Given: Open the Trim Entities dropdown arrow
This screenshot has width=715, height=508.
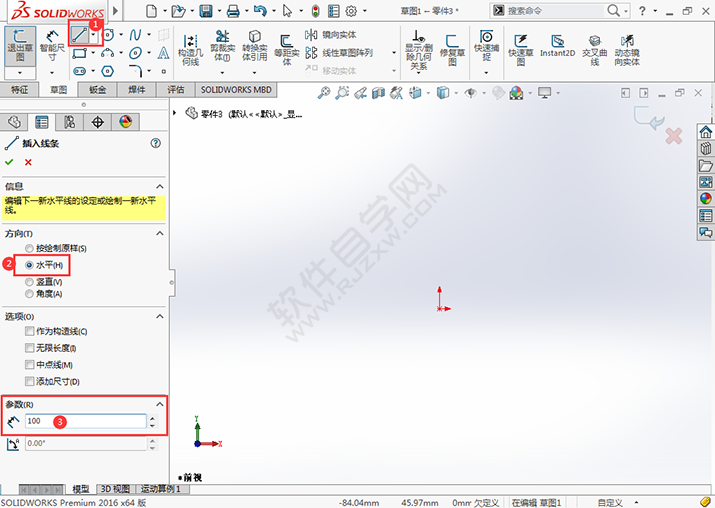Looking at the screenshot, I should pos(222,73).
